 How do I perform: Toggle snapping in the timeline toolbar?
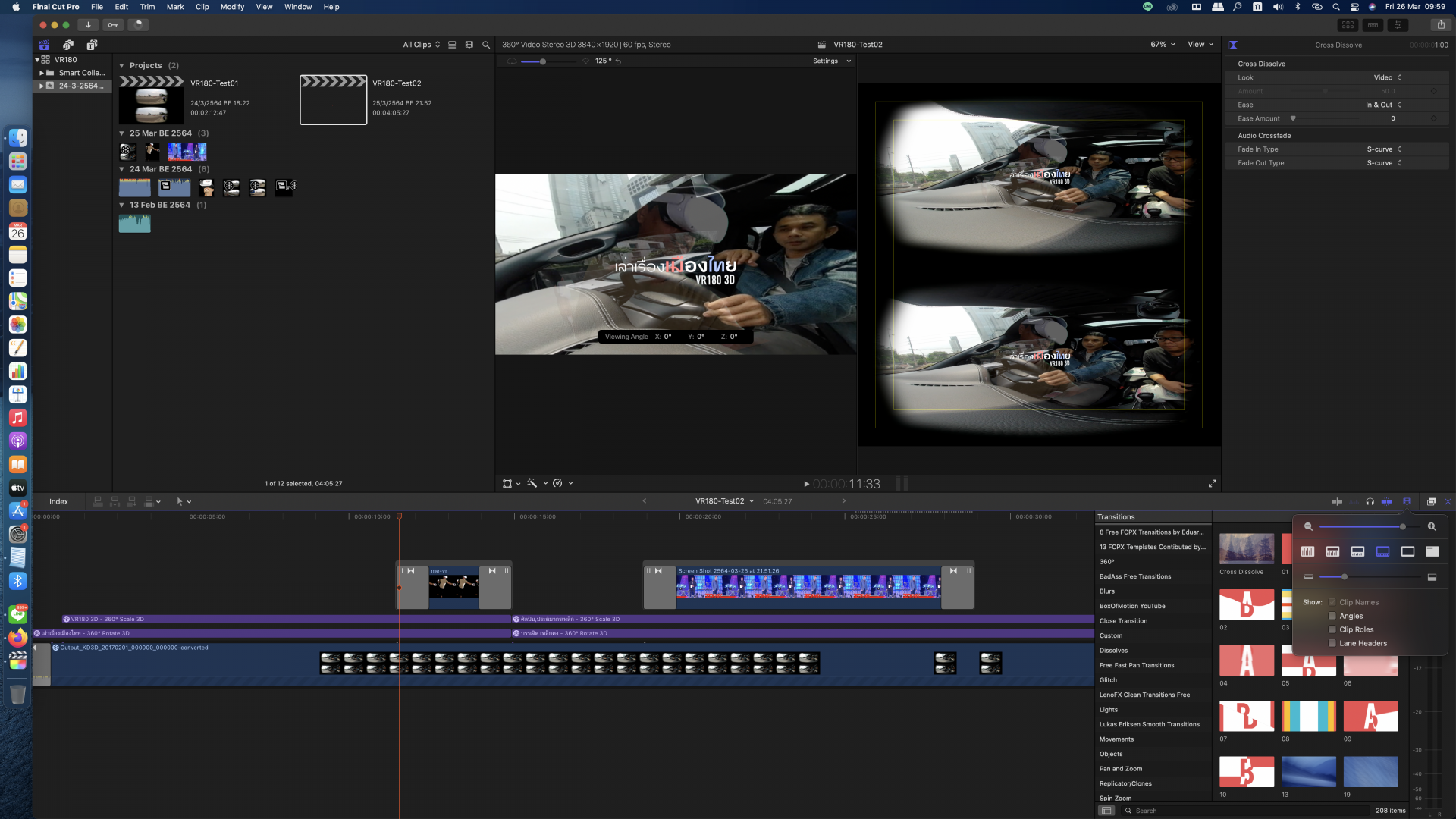click(1386, 501)
